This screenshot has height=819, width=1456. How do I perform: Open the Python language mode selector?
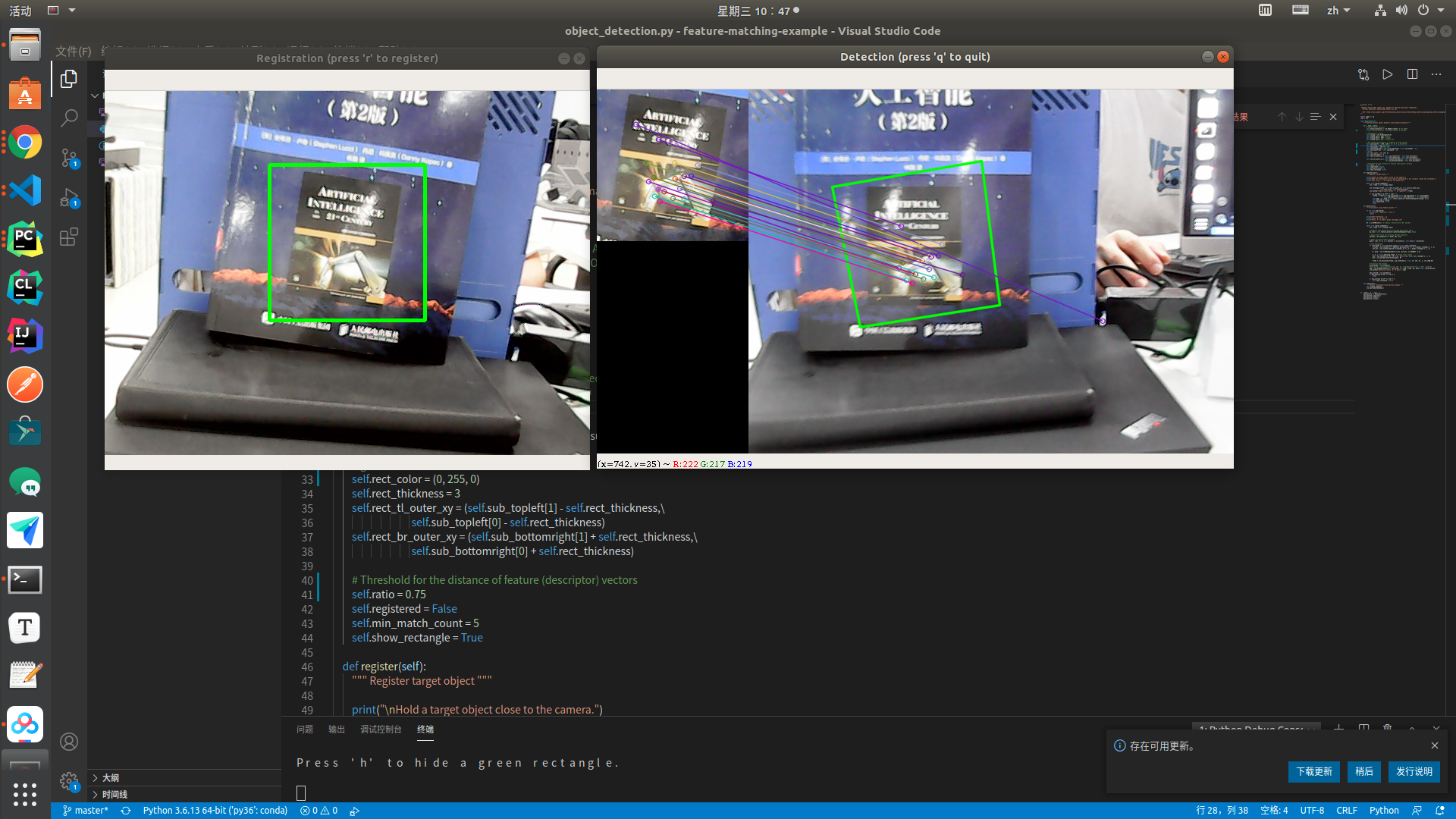1383,811
